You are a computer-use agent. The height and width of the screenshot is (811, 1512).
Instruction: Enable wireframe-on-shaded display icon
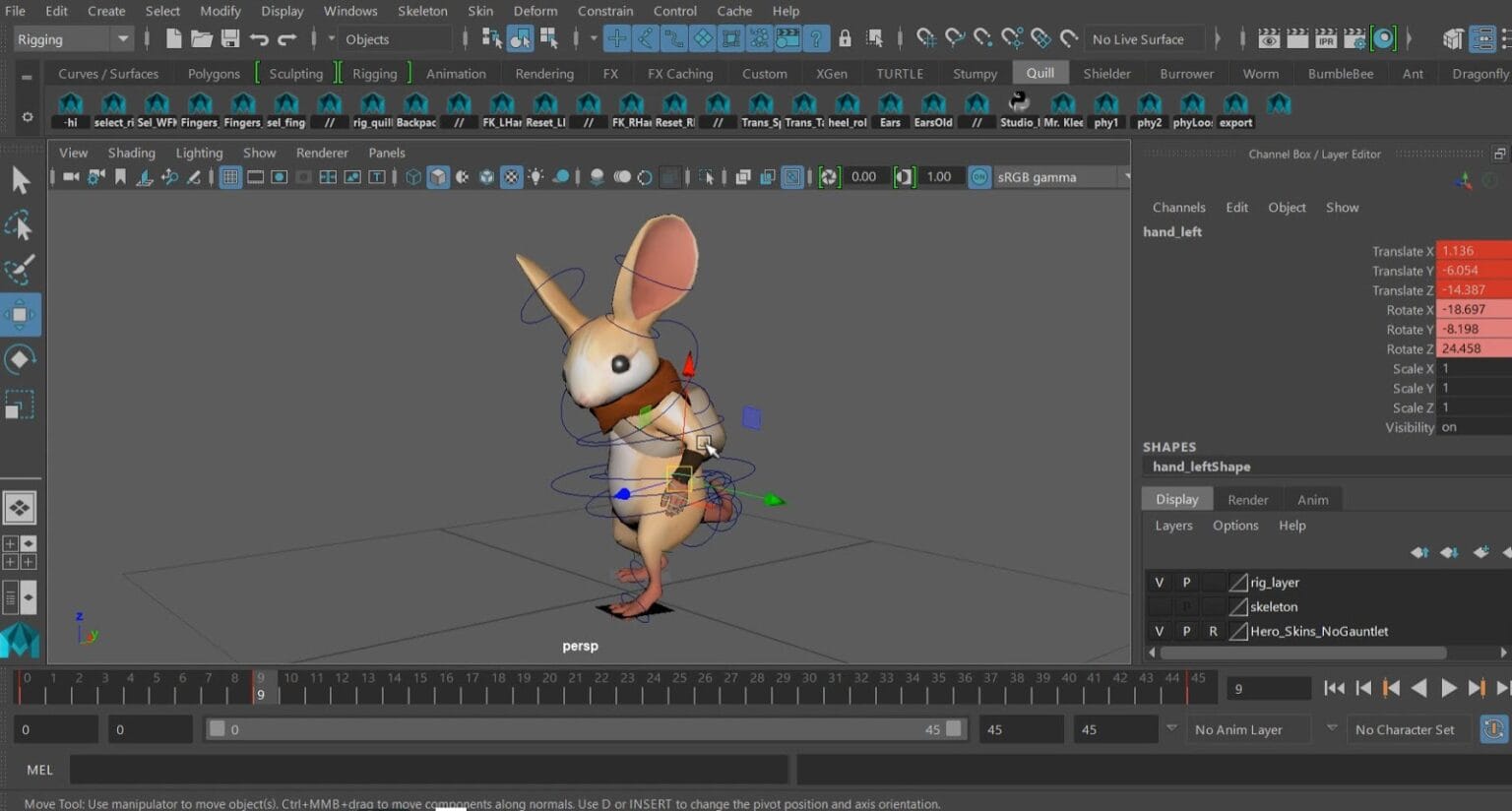tap(485, 177)
